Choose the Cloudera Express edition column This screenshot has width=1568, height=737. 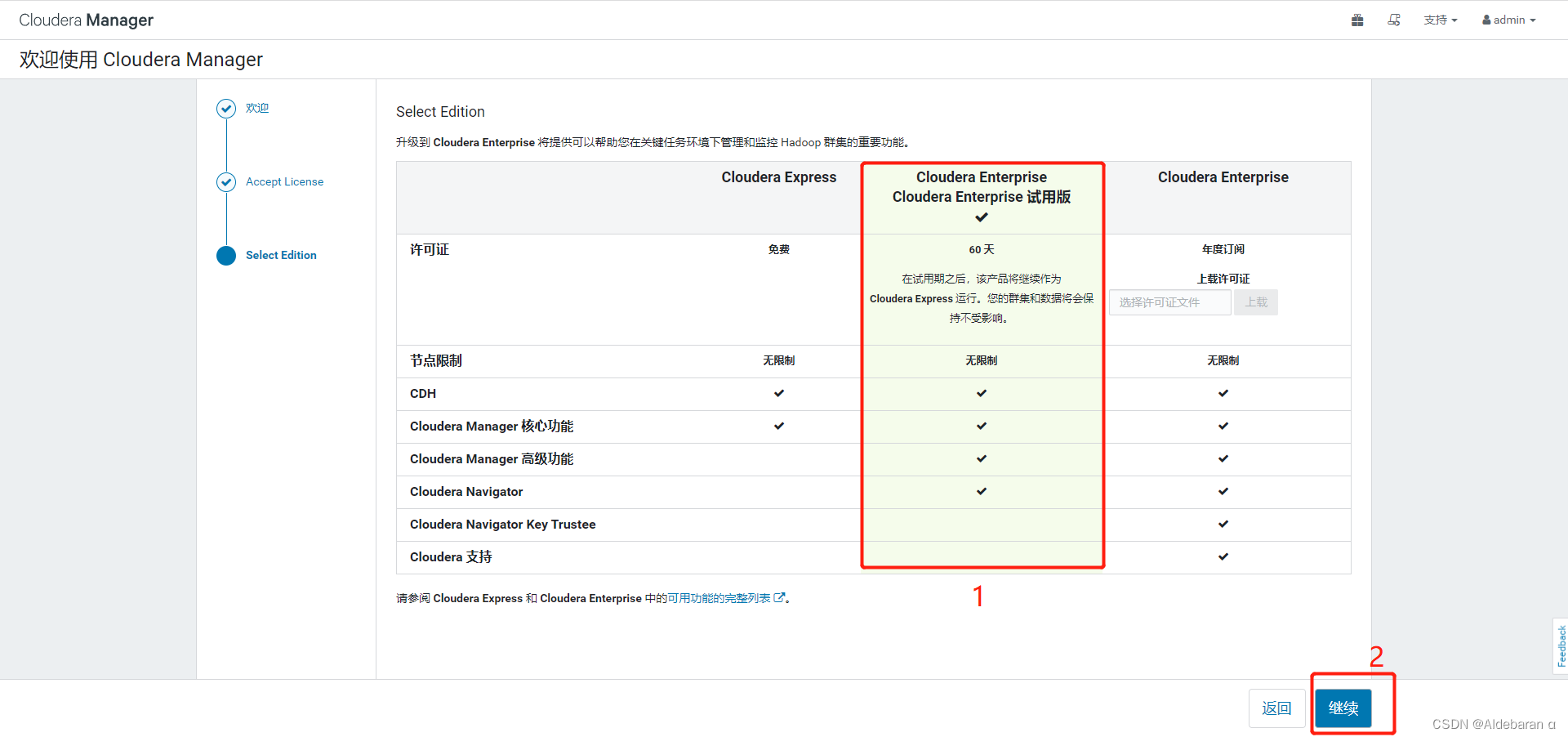[x=779, y=177]
